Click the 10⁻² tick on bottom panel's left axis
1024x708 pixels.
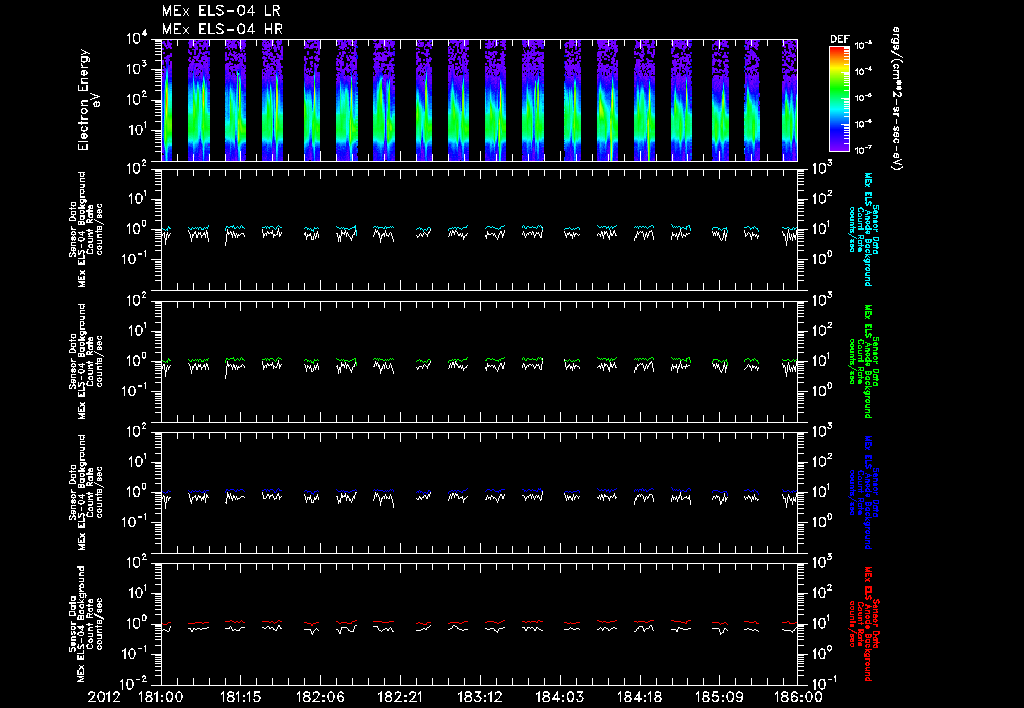135,684
